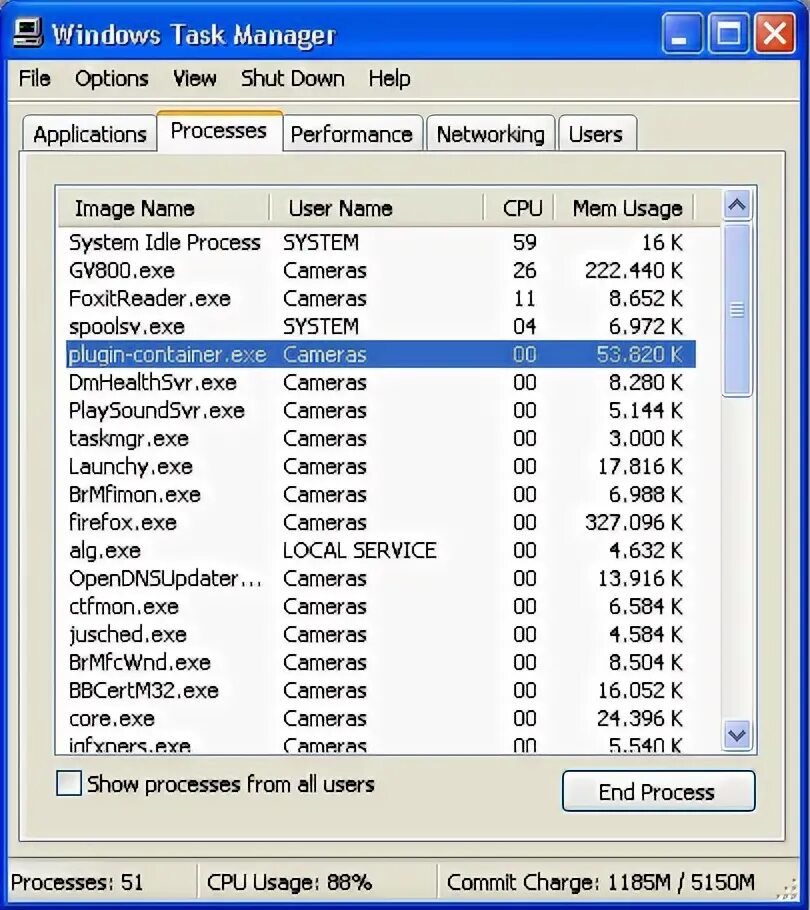Select the System Idle Process row
Viewport: 810px width, 910px height.
[381, 242]
